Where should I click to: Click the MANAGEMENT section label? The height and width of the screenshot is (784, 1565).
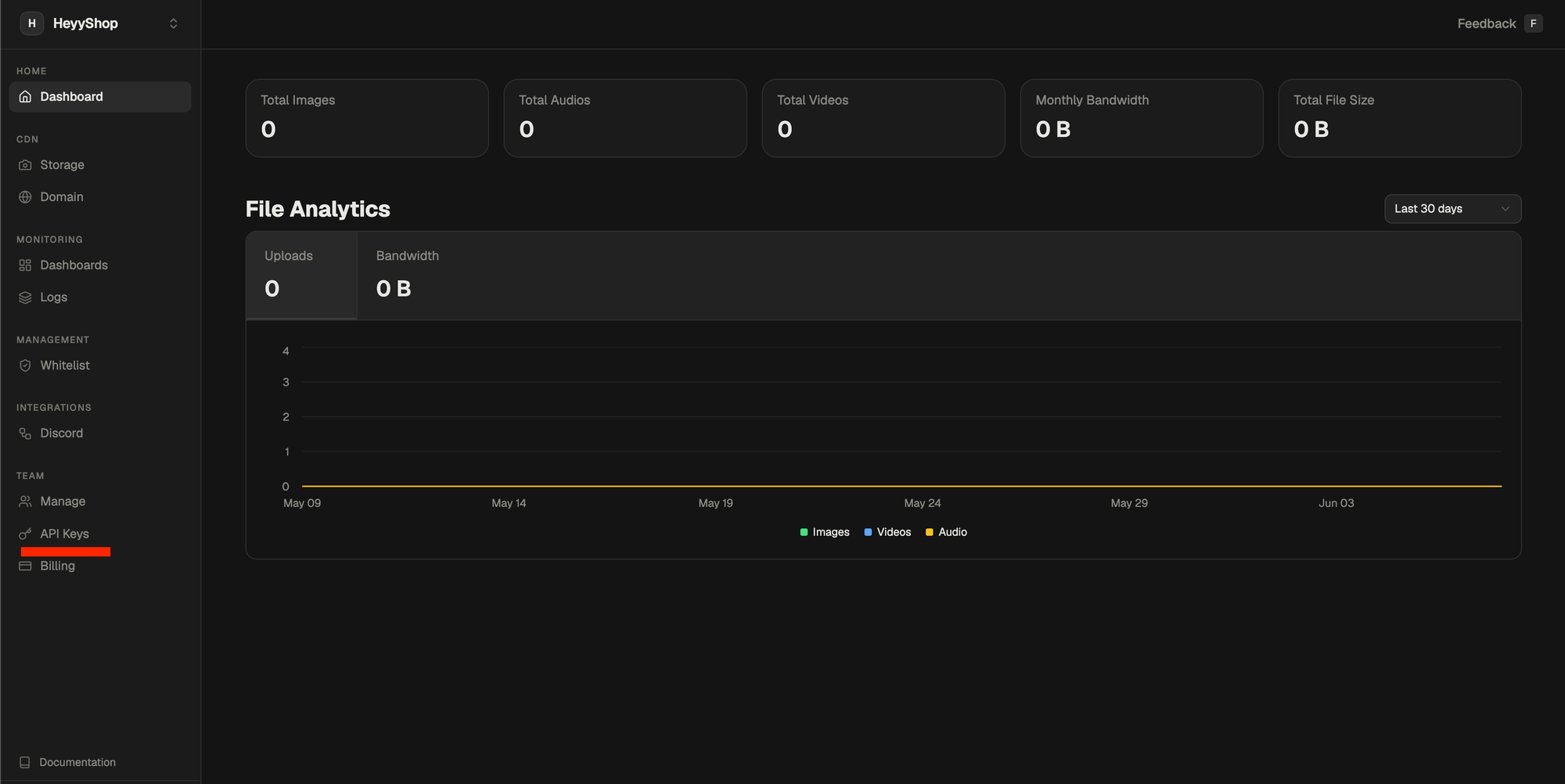pos(52,340)
